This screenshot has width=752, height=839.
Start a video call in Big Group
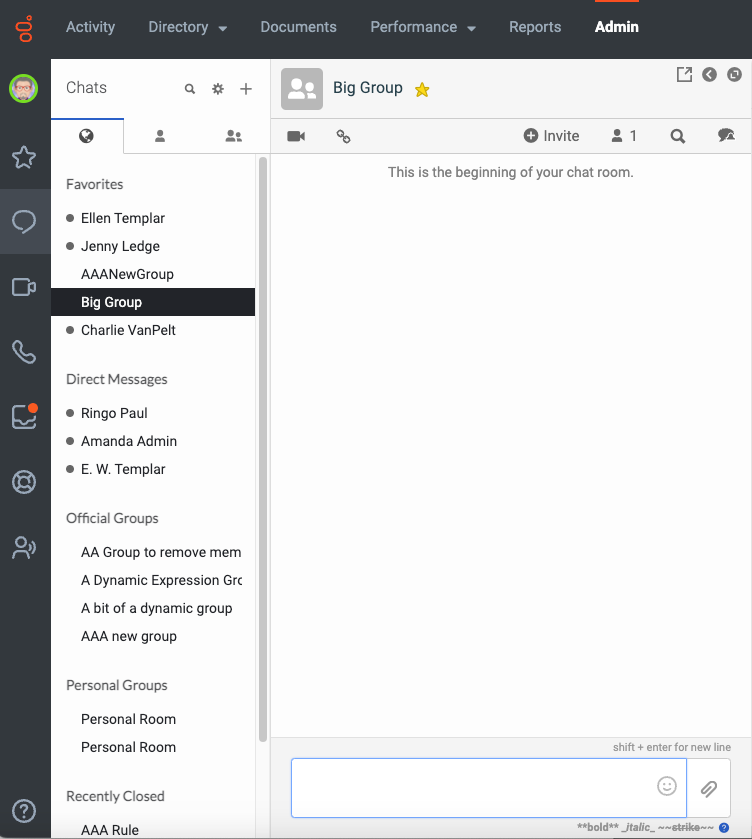296,136
